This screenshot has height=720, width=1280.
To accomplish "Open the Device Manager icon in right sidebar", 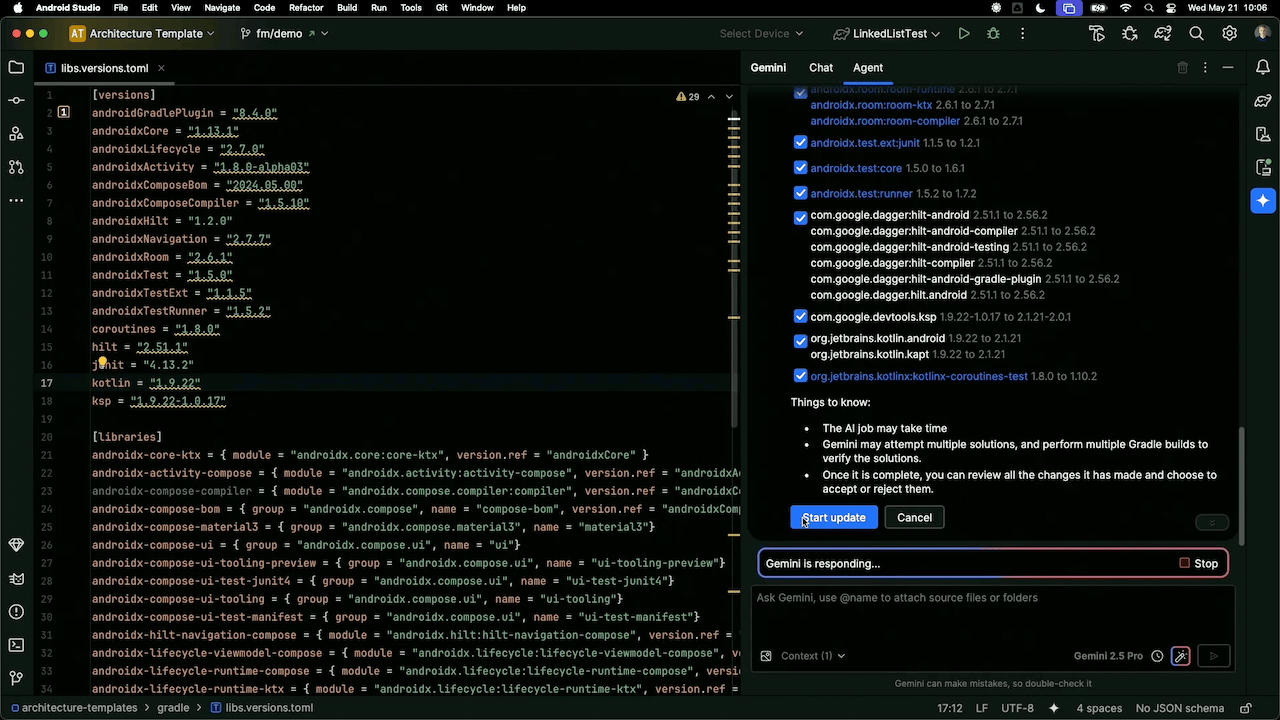I will [1263, 134].
